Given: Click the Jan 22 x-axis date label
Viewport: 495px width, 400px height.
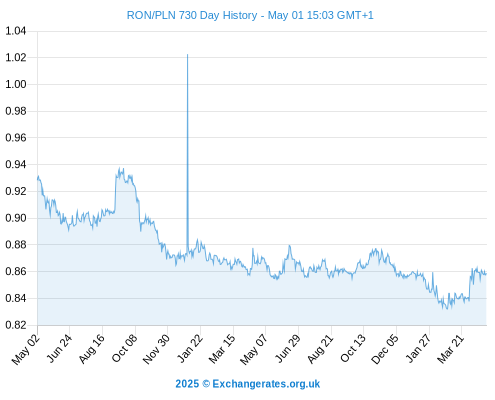Looking at the screenshot, I should (190, 348).
